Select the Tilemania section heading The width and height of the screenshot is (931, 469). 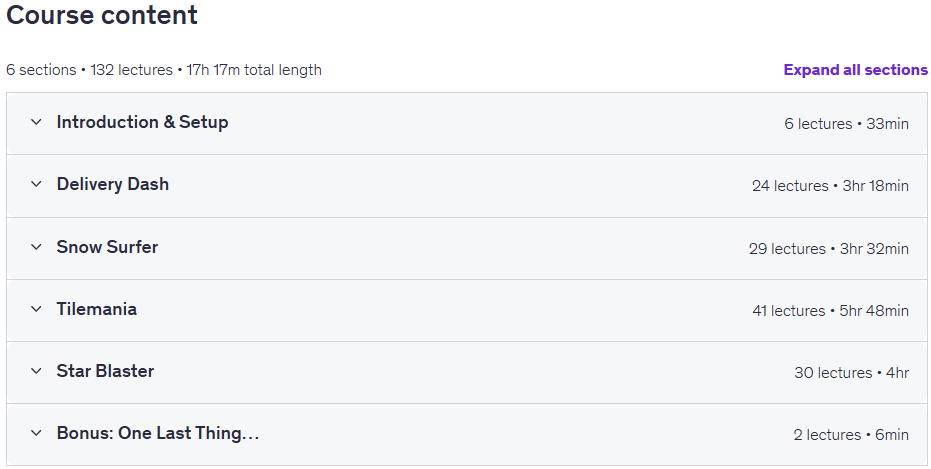pyautogui.click(x=97, y=309)
